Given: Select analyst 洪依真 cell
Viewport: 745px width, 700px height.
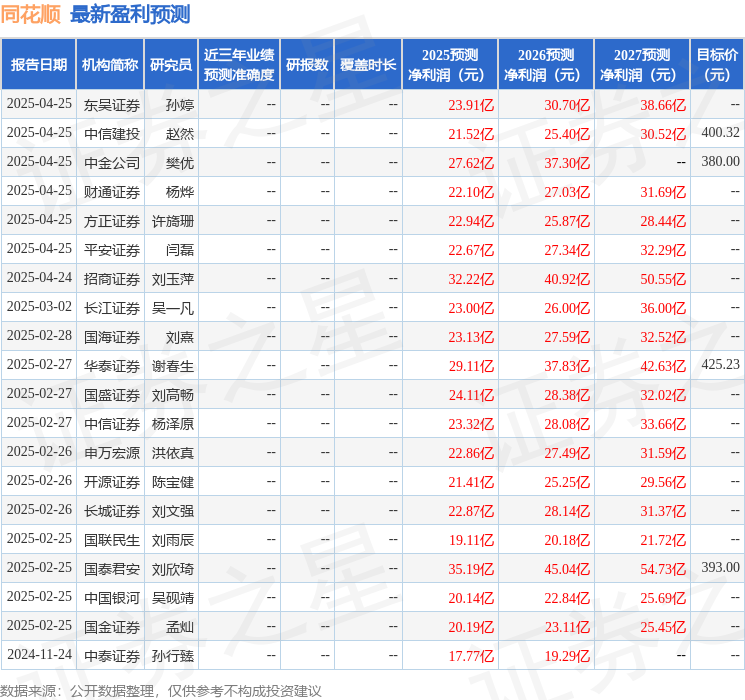Looking at the screenshot, I should click(172, 453).
